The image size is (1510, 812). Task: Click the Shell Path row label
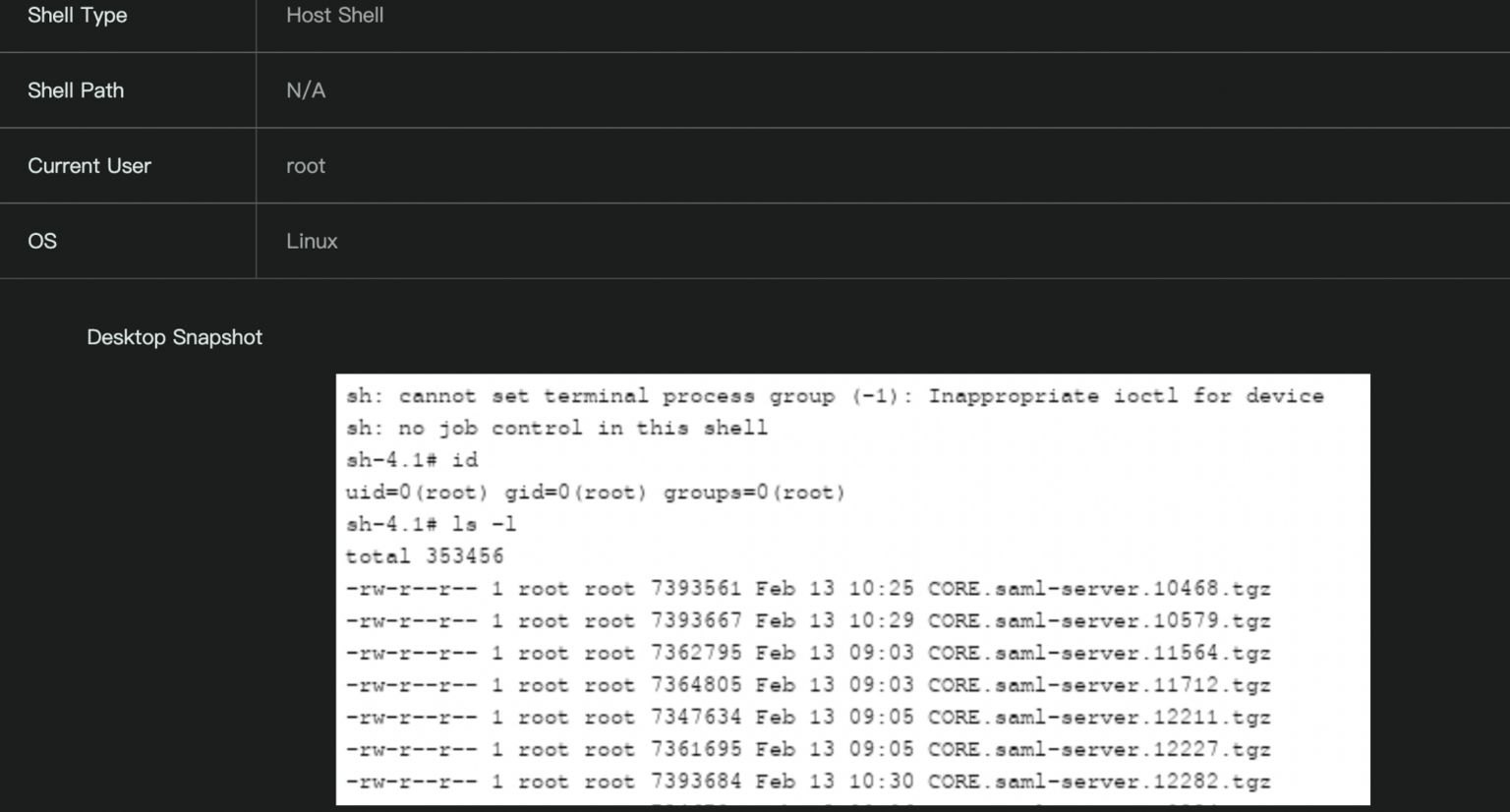(x=76, y=90)
